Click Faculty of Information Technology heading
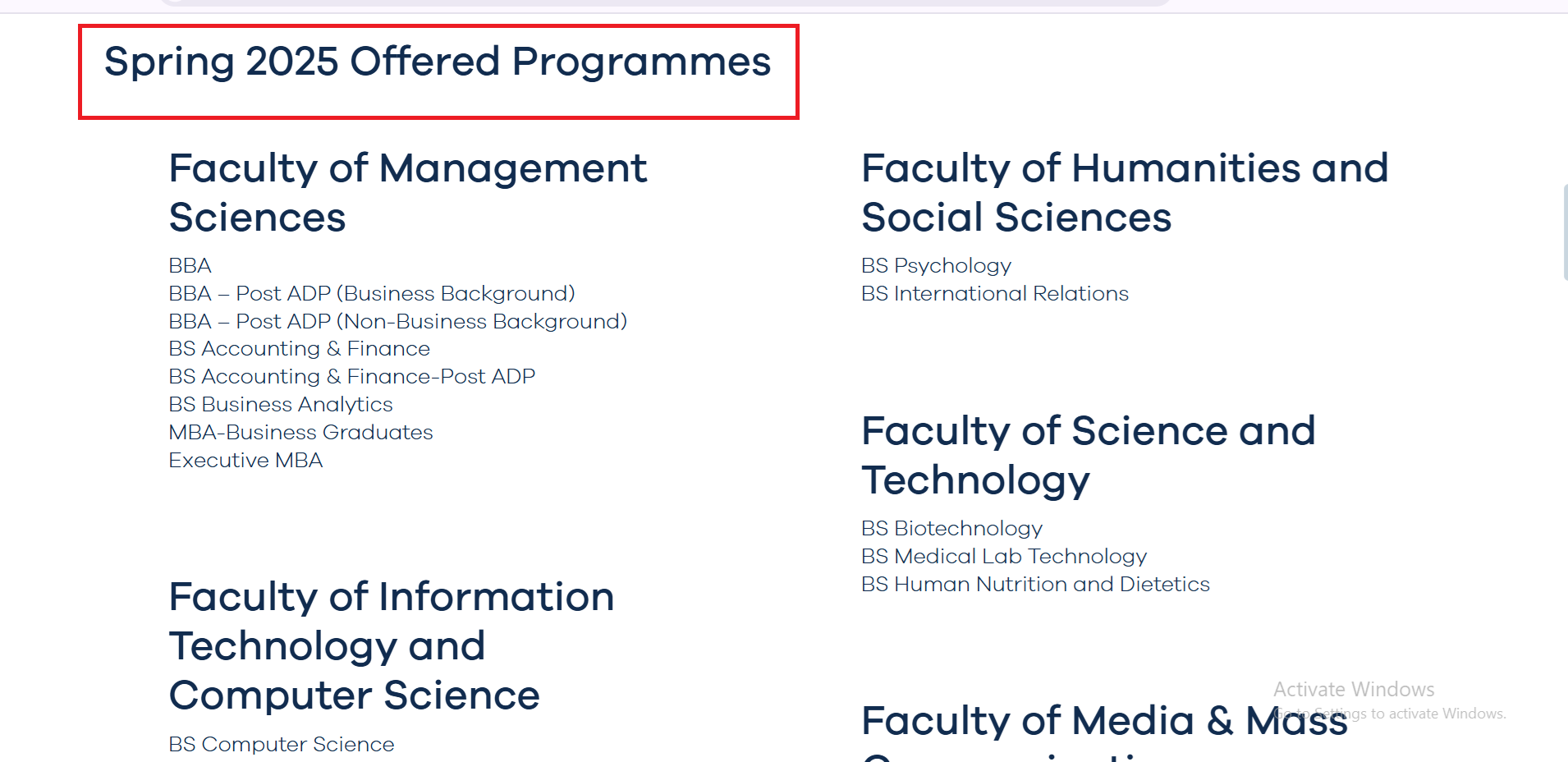 (x=392, y=646)
